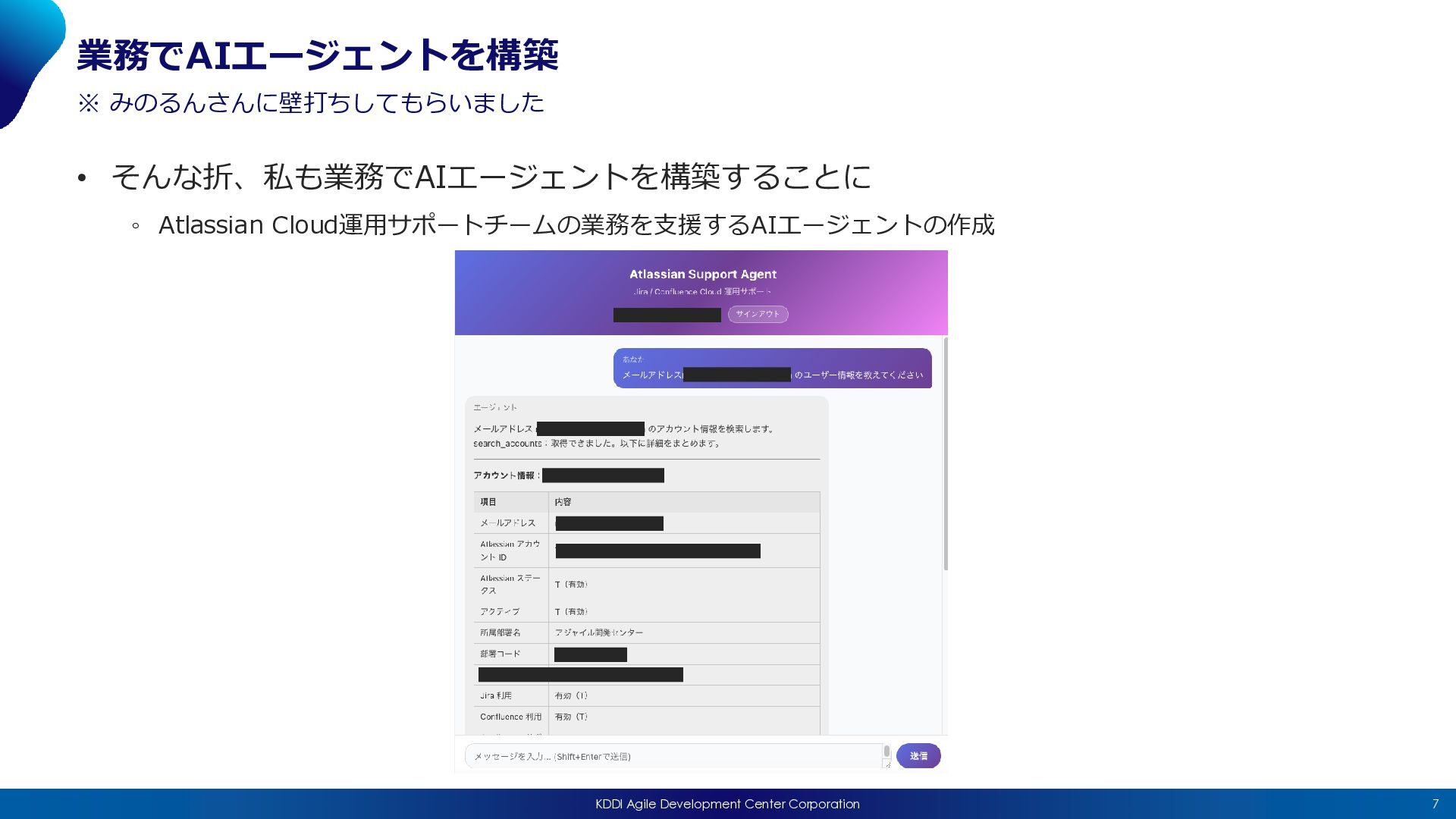
Task: Click the エージェント label on agent reply
Action: click(x=495, y=407)
